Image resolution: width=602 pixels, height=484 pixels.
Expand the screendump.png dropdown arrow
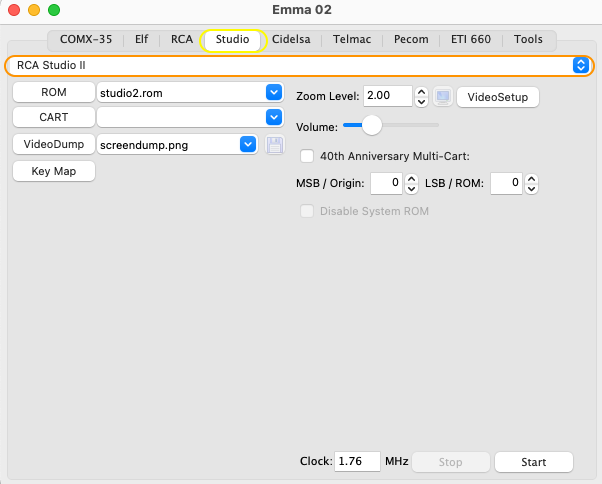pyautogui.click(x=248, y=144)
